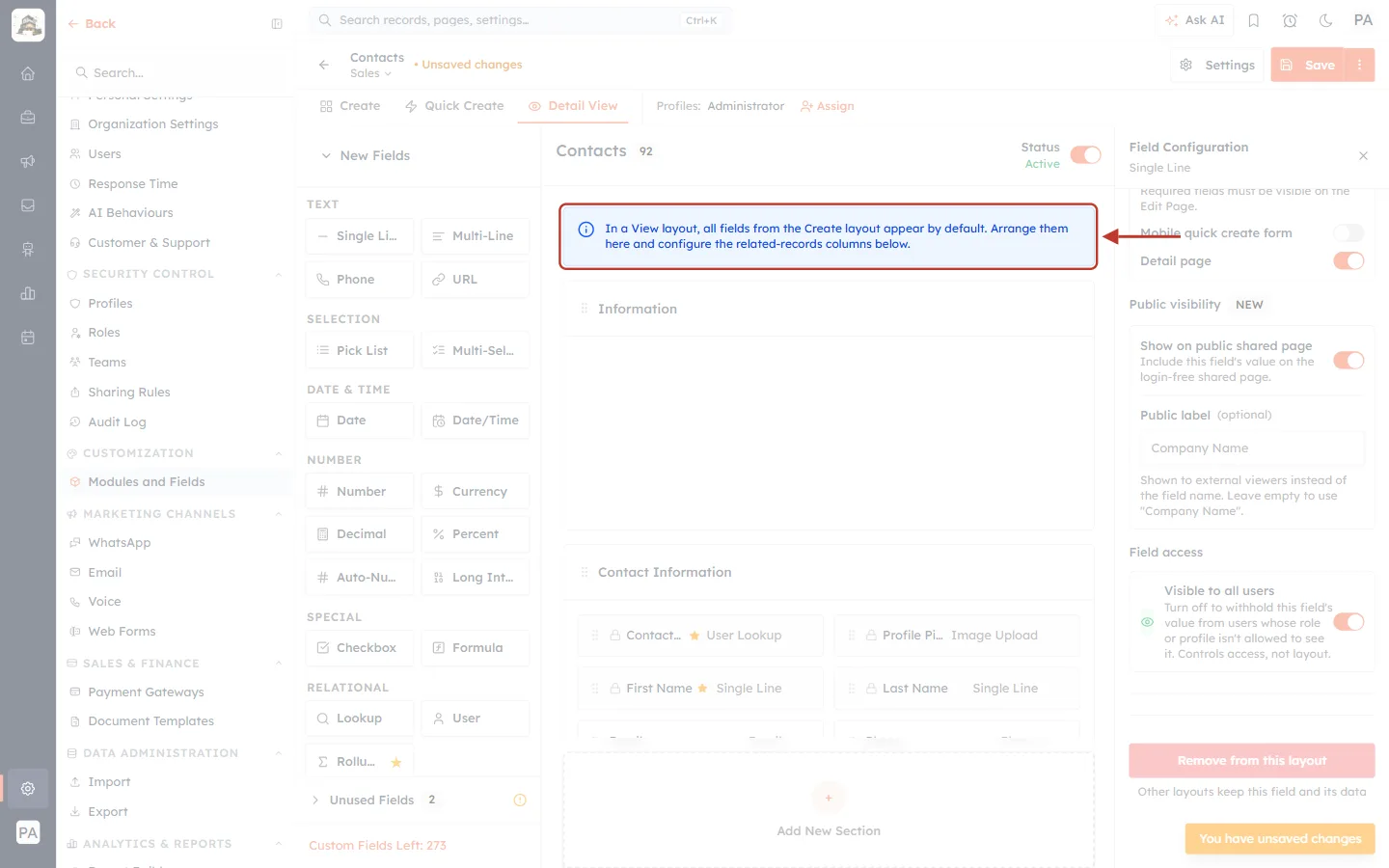Toggle the Contacts Status Active switch

(x=1085, y=155)
